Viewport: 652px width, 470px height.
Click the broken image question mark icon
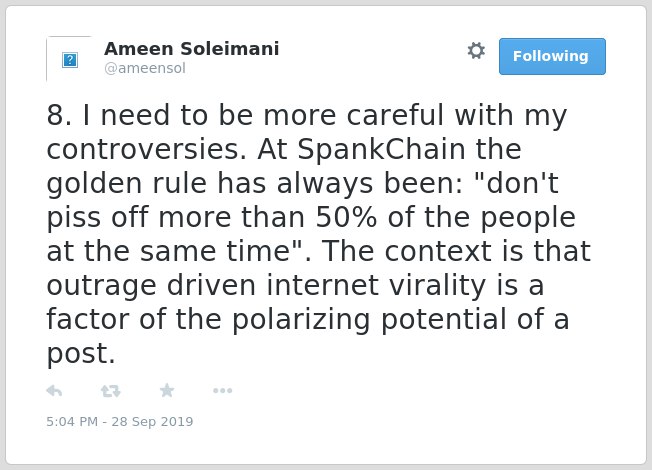(70, 60)
